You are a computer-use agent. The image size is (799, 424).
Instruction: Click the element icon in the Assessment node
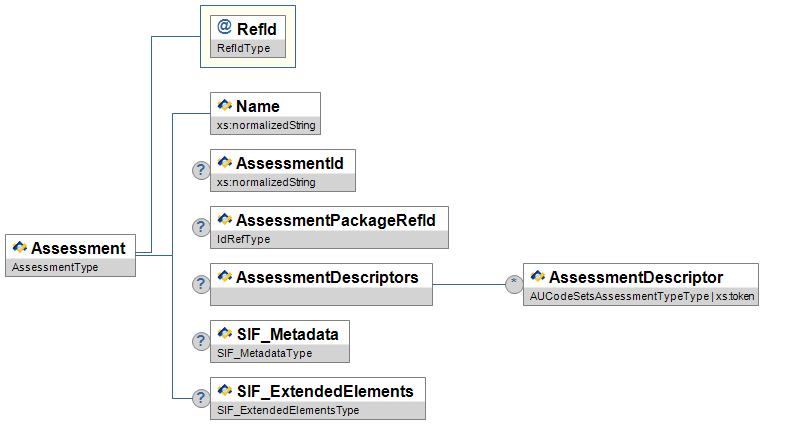(x=19, y=247)
